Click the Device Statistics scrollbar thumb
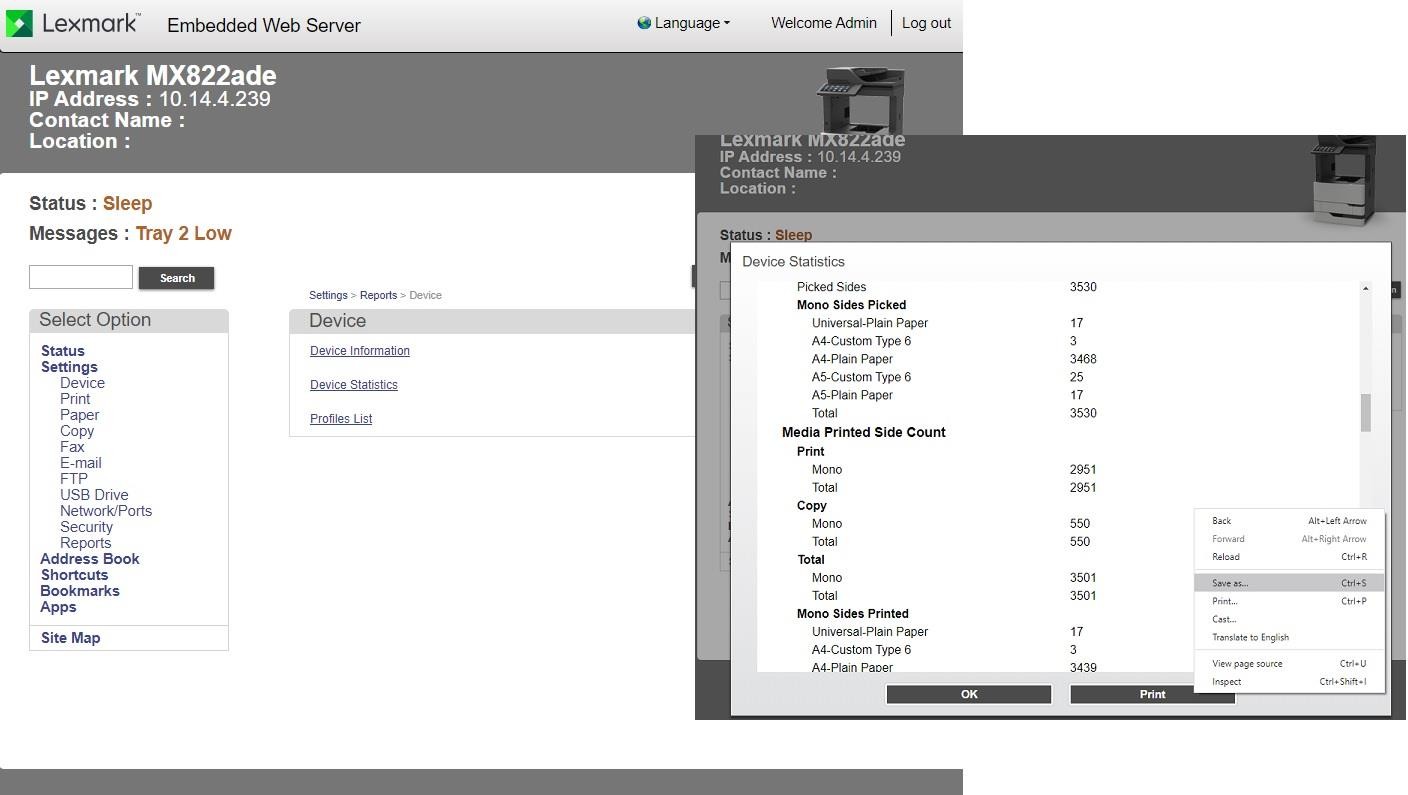Image resolution: width=1408 pixels, height=795 pixels. click(1365, 412)
